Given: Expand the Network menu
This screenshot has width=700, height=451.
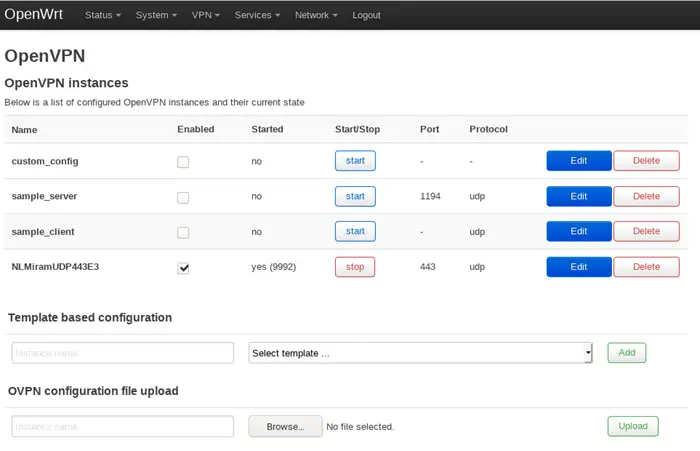Looking at the screenshot, I should (x=316, y=15).
